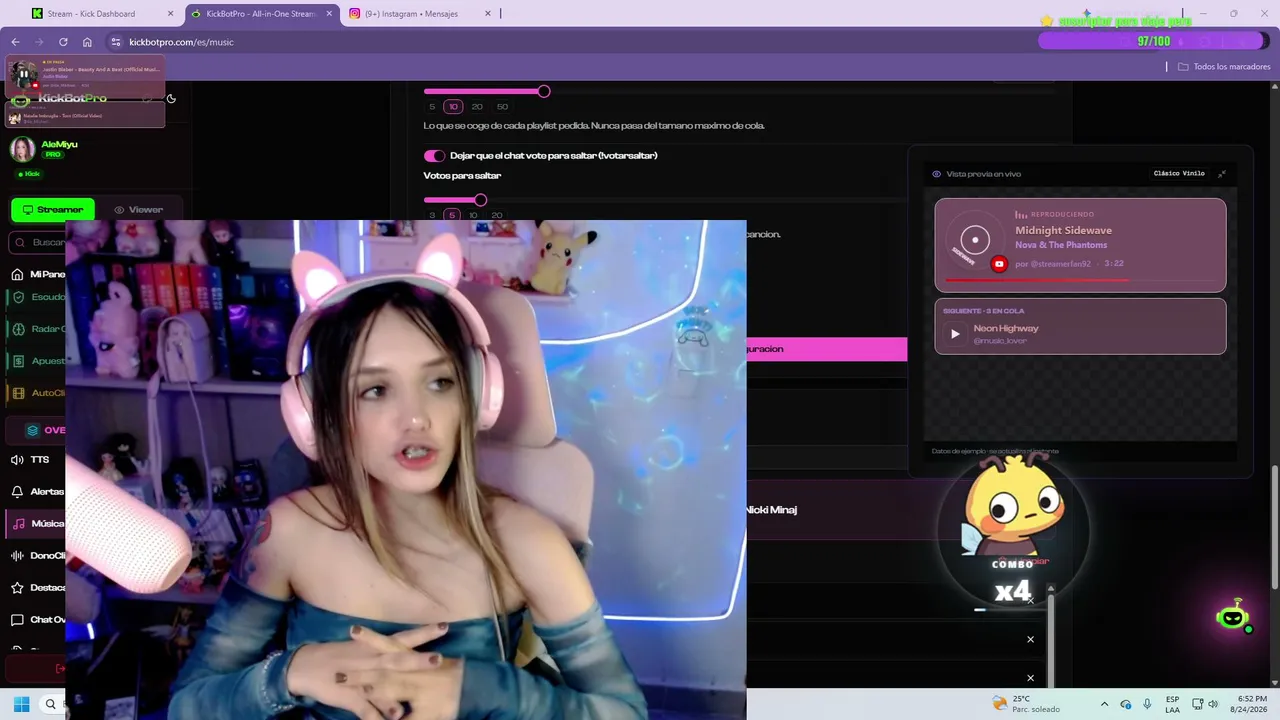The height and width of the screenshot is (720, 1280).
Task: Click the KickBotPro logo
Action: coord(60,99)
